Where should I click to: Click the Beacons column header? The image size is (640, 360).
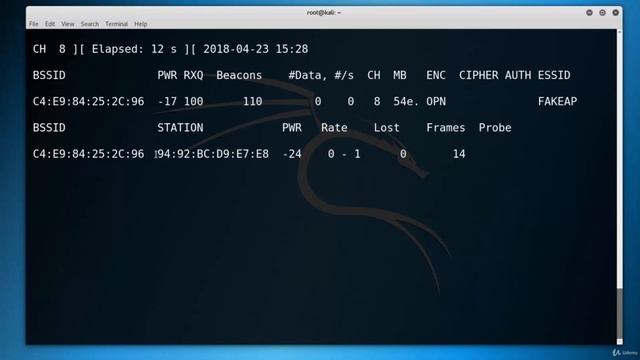coord(239,76)
